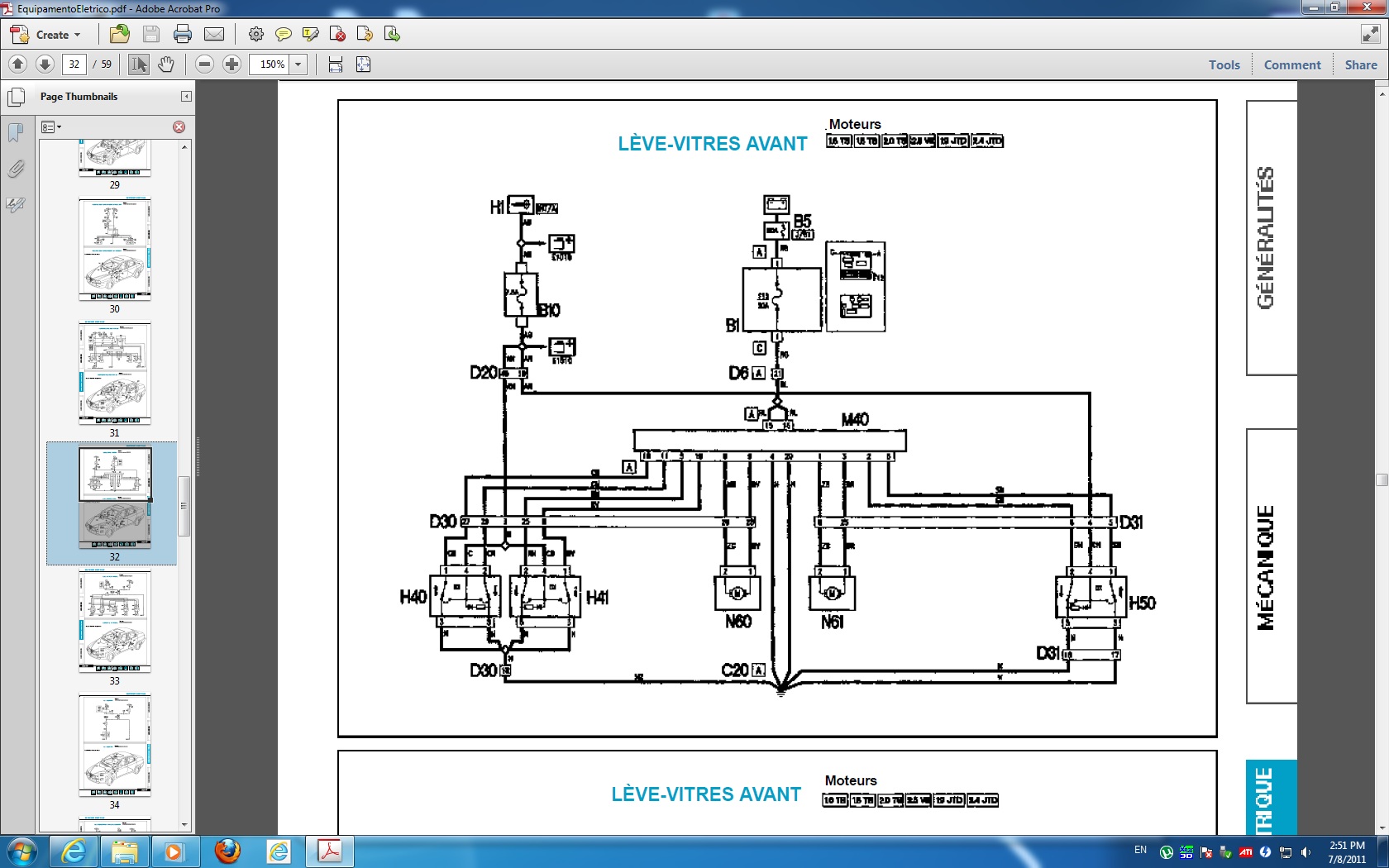Toggle the Signatures panel icon
Screen dimensions: 1389x868
(x=16, y=205)
